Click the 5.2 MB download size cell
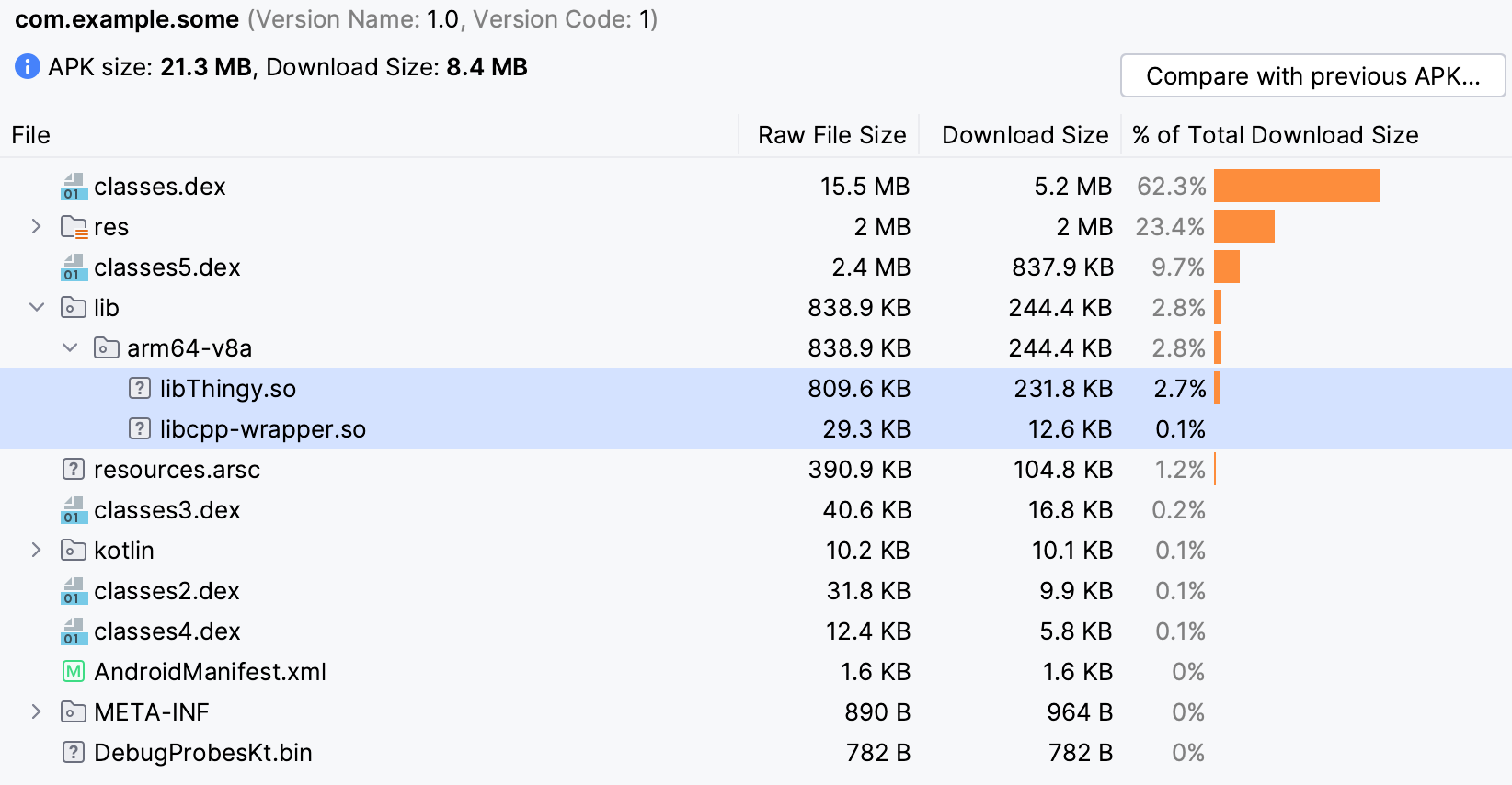Viewport: 1512px width, 785px height. (x=1073, y=187)
